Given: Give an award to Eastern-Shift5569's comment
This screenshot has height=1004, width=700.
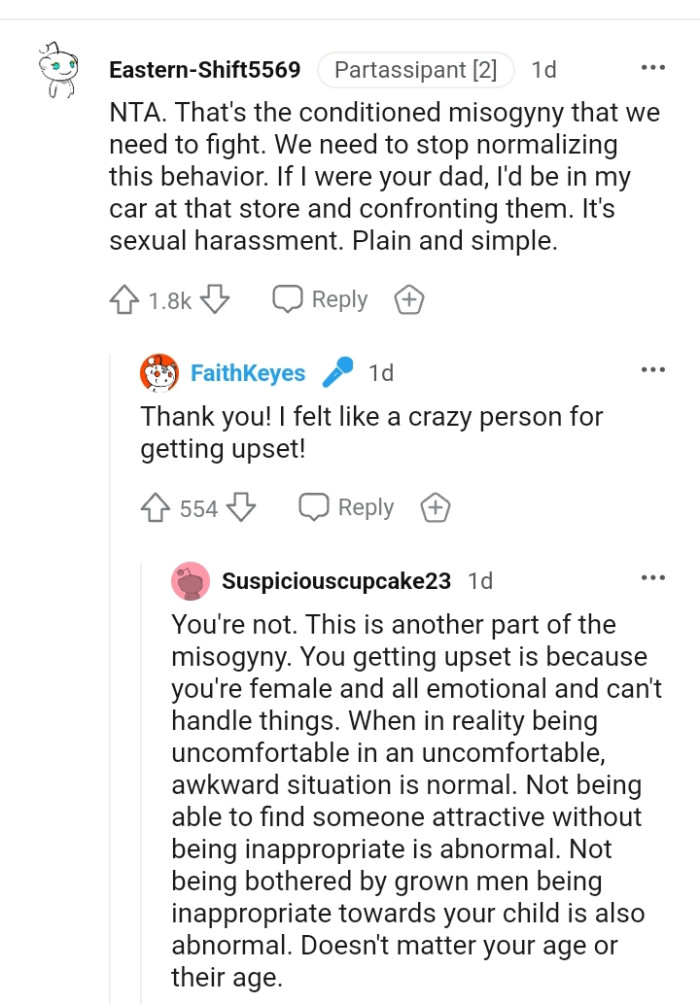Looking at the screenshot, I should coord(408,298).
